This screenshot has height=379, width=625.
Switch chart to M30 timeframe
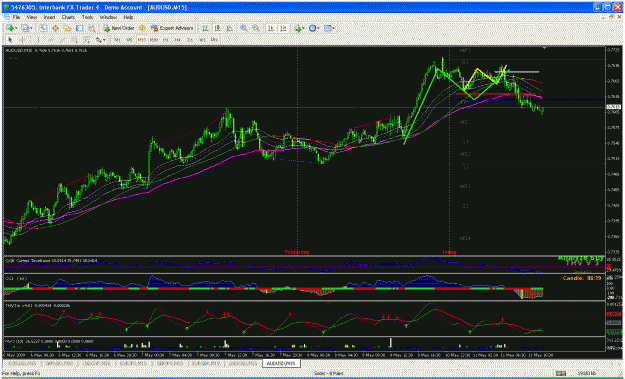154,40
